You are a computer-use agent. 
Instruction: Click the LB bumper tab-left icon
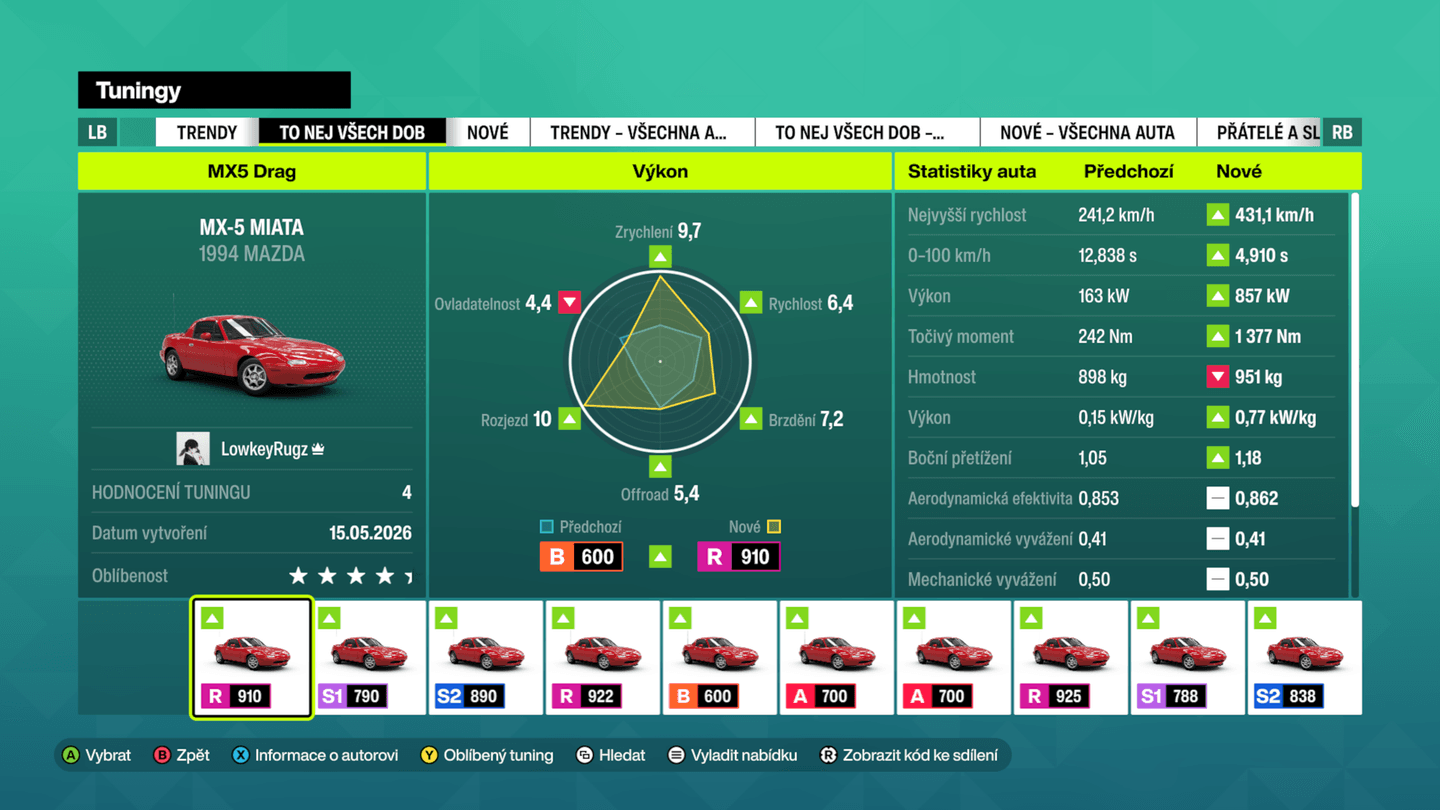click(x=98, y=132)
